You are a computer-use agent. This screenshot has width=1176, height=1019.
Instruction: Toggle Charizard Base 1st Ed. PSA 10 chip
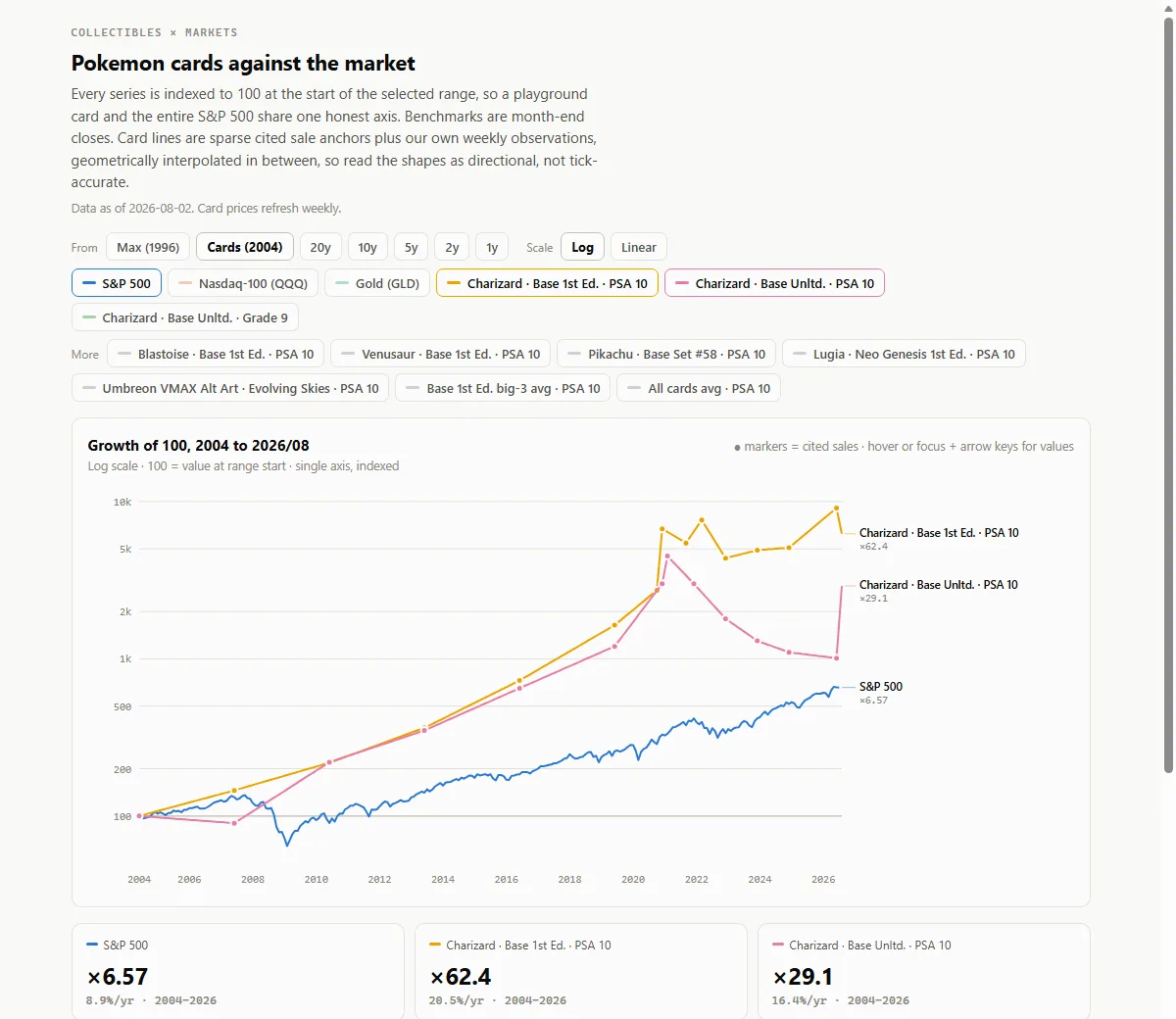547,283
